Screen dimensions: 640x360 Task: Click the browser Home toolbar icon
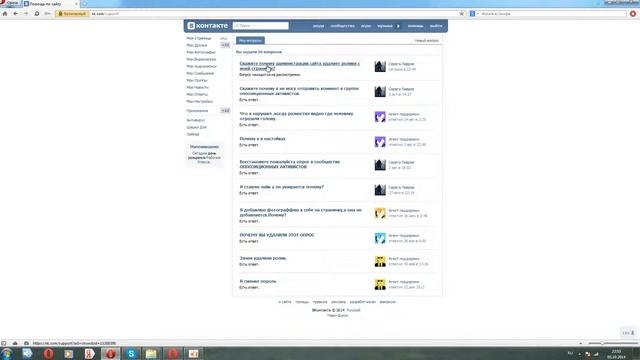pos(5,13)
